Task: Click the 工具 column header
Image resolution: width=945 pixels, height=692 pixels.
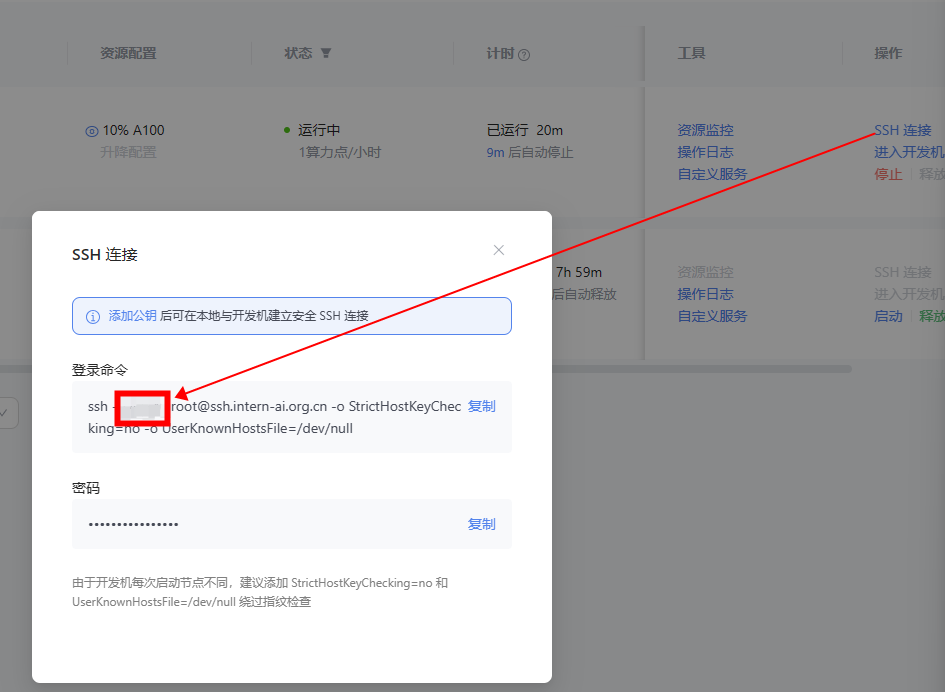Action: 691,53
